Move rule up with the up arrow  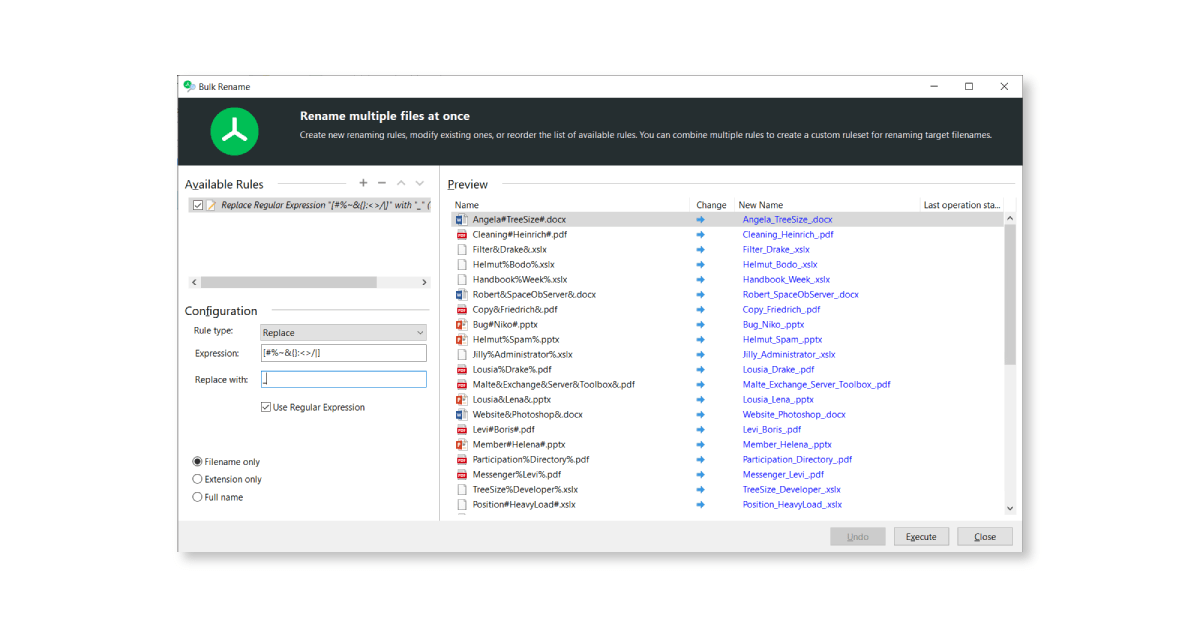coord(401,183)
